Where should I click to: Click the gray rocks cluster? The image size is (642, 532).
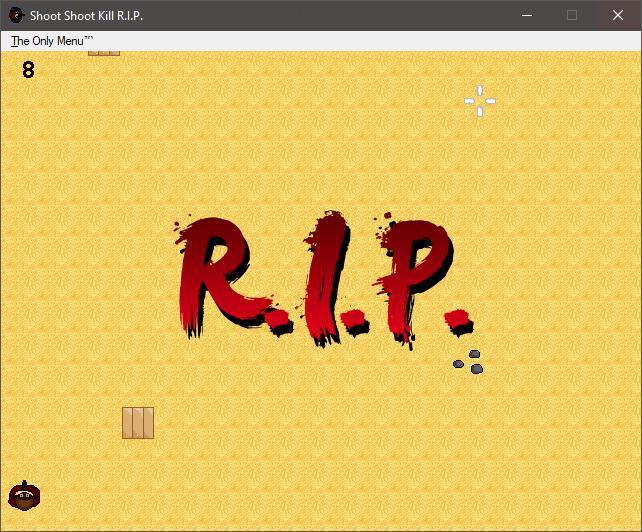pyautogui.click(x=468, y=362)
